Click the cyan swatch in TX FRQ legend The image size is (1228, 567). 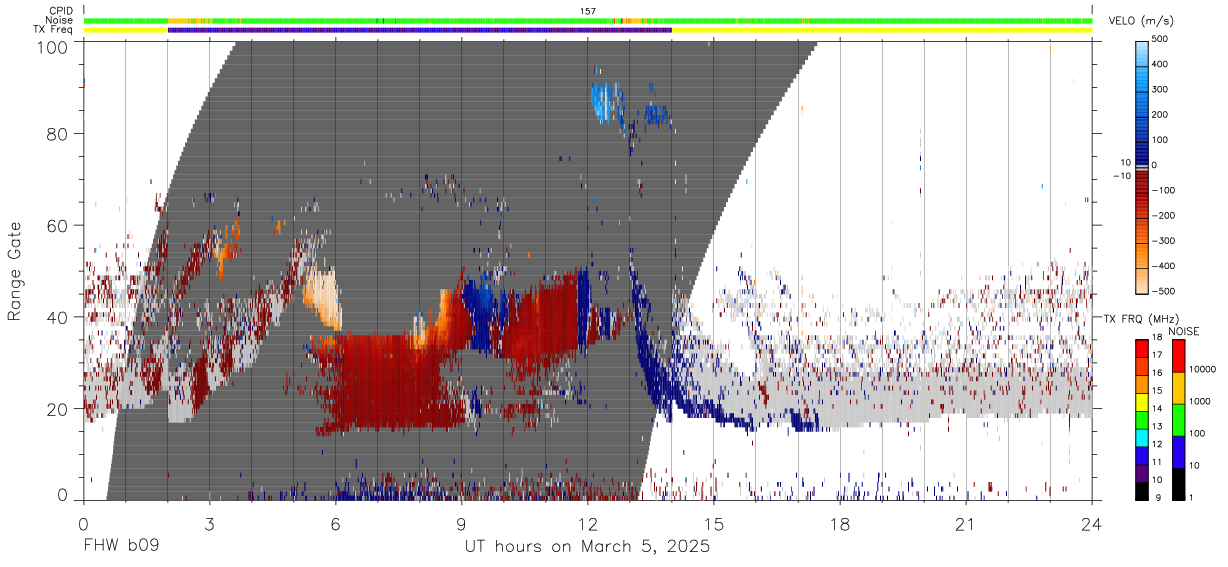tap(1141, 436)
